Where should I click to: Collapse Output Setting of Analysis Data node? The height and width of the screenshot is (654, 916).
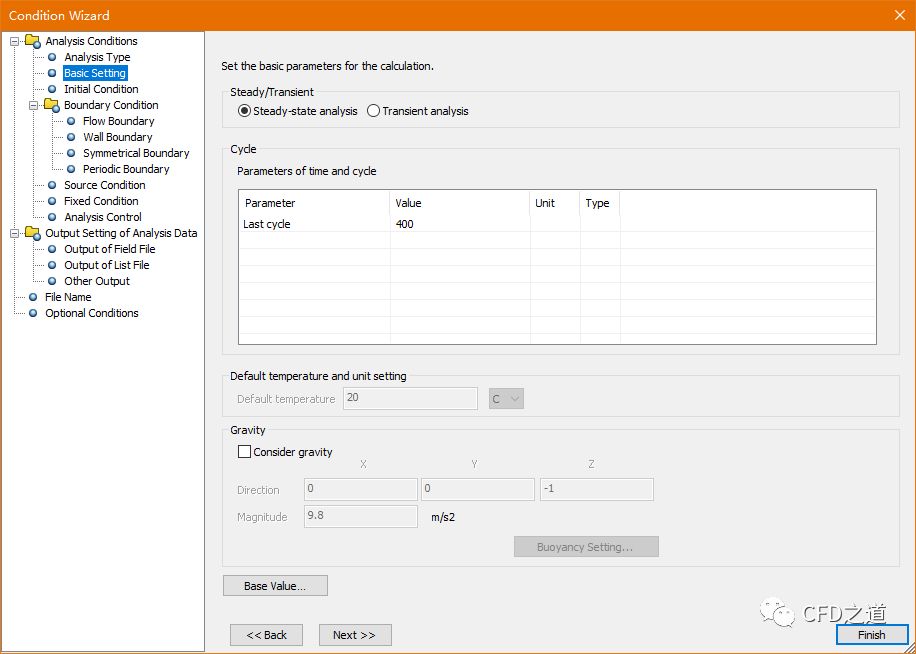[x=15, y=233]
